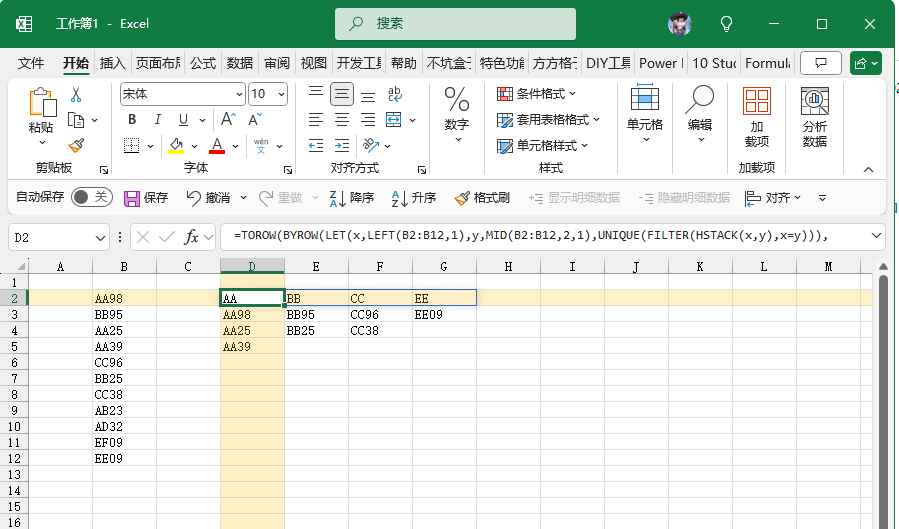Open the 对齐 align dropdown in quick toolbar

(773, 198)
